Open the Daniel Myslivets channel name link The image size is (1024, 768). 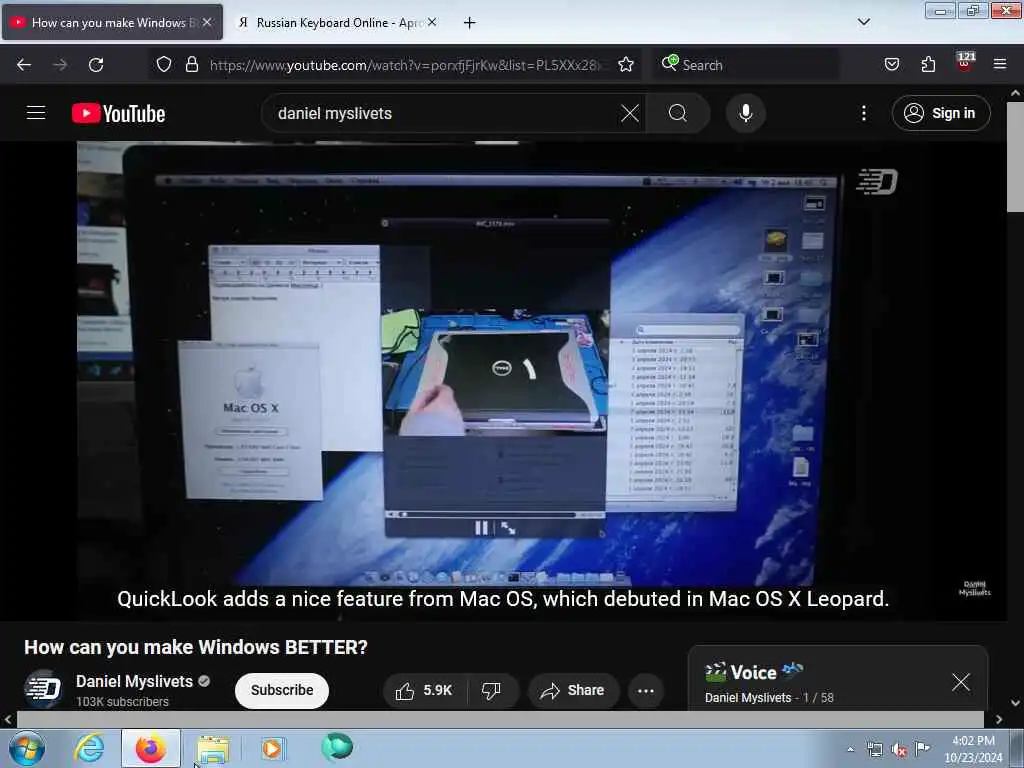[135, 681]
